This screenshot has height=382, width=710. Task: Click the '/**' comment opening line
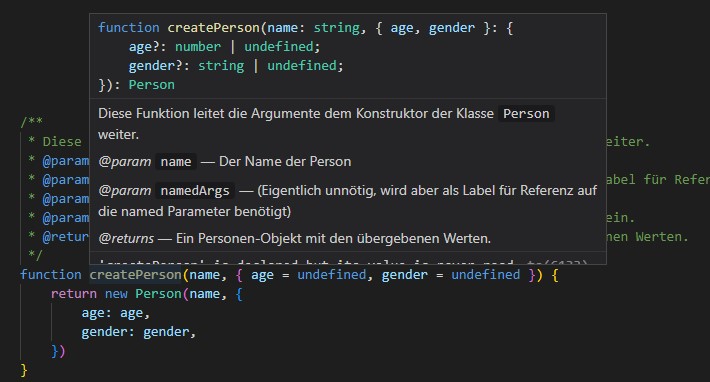(x=31, y=122)
